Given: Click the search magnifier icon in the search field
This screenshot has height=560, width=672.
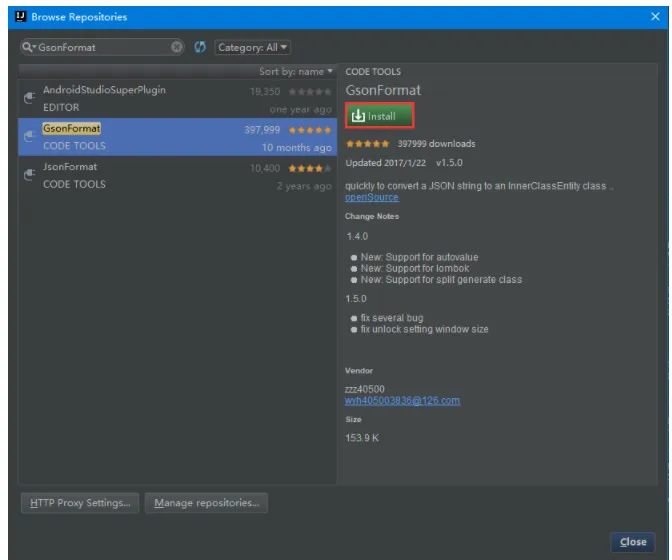Looking at the screenshot, I should coord(28,47).
